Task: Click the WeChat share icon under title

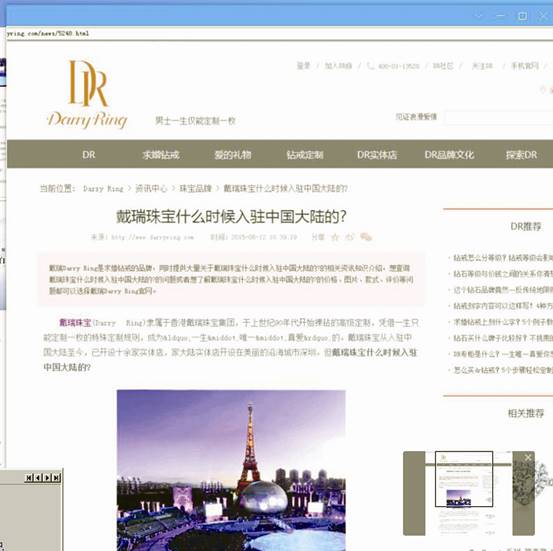Action: 366,237
